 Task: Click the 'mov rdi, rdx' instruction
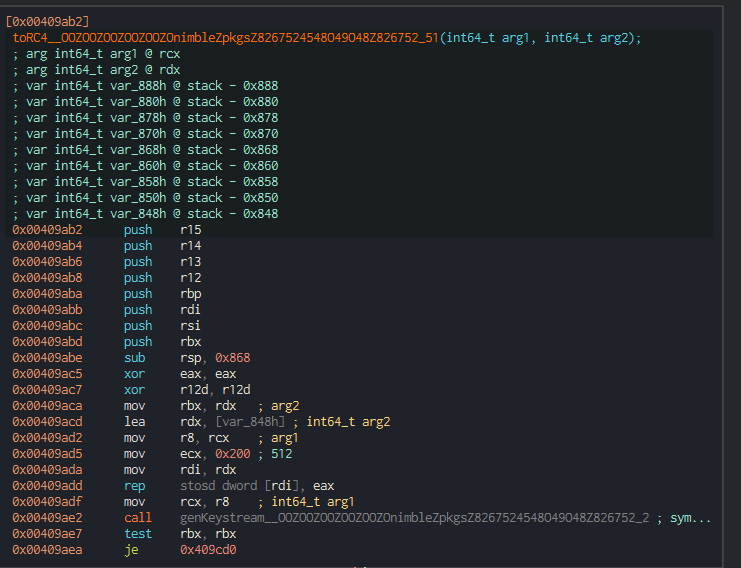click(x=180, y=470)
